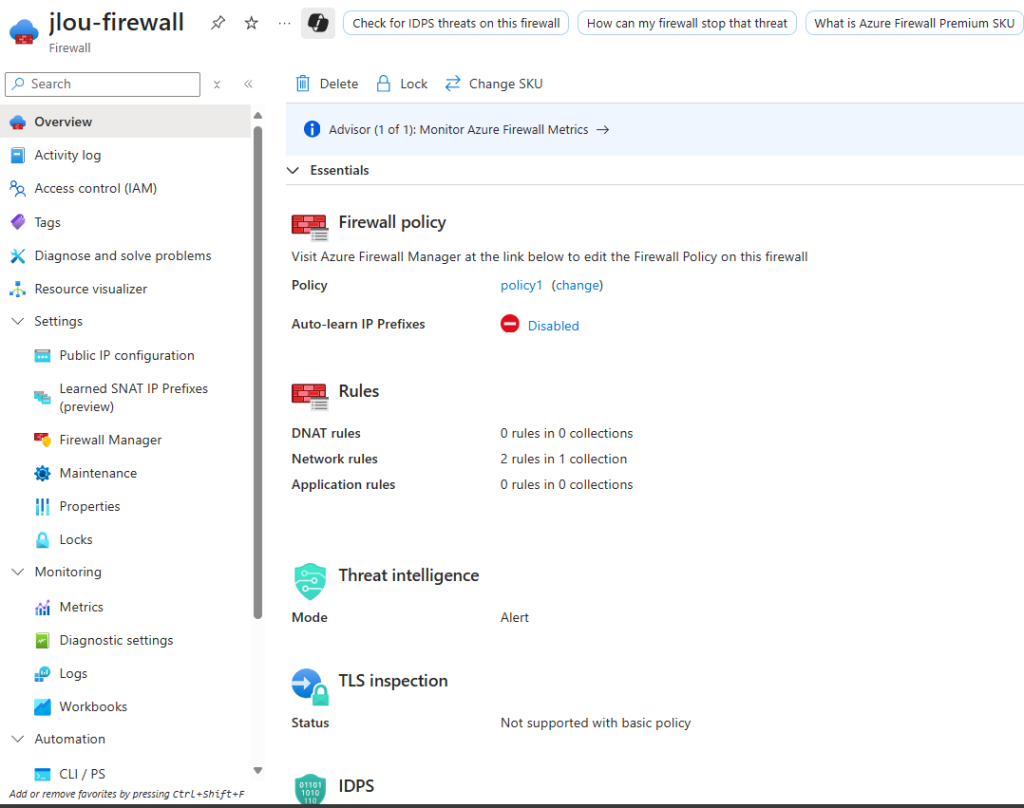
Task: Click the Diagnose and solve problems icon
Action: click(18, 256)
